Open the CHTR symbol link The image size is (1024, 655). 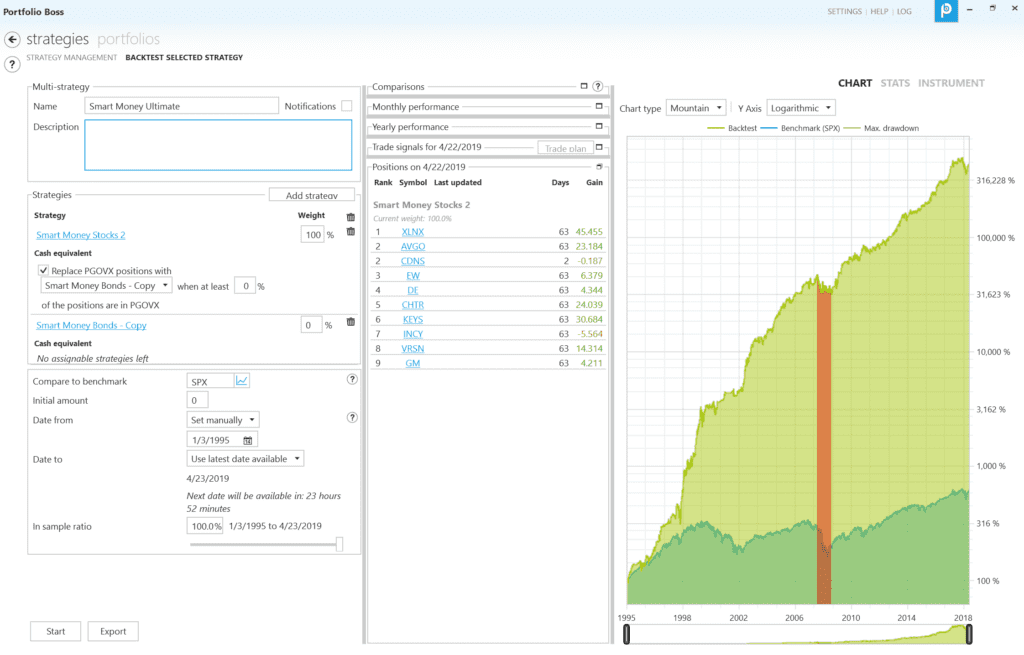pyautogui.click(x=413, y=305)
